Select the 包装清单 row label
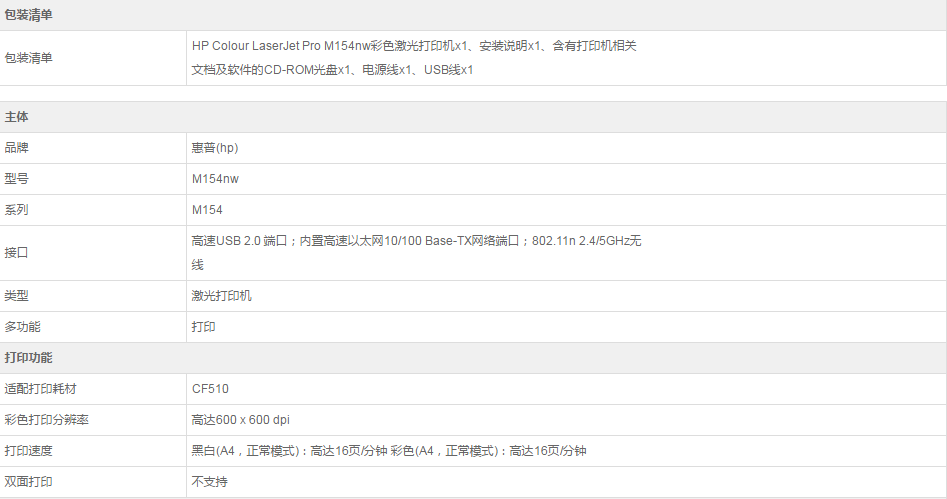This screenshot has height=499, width=947. coord(28,58)
